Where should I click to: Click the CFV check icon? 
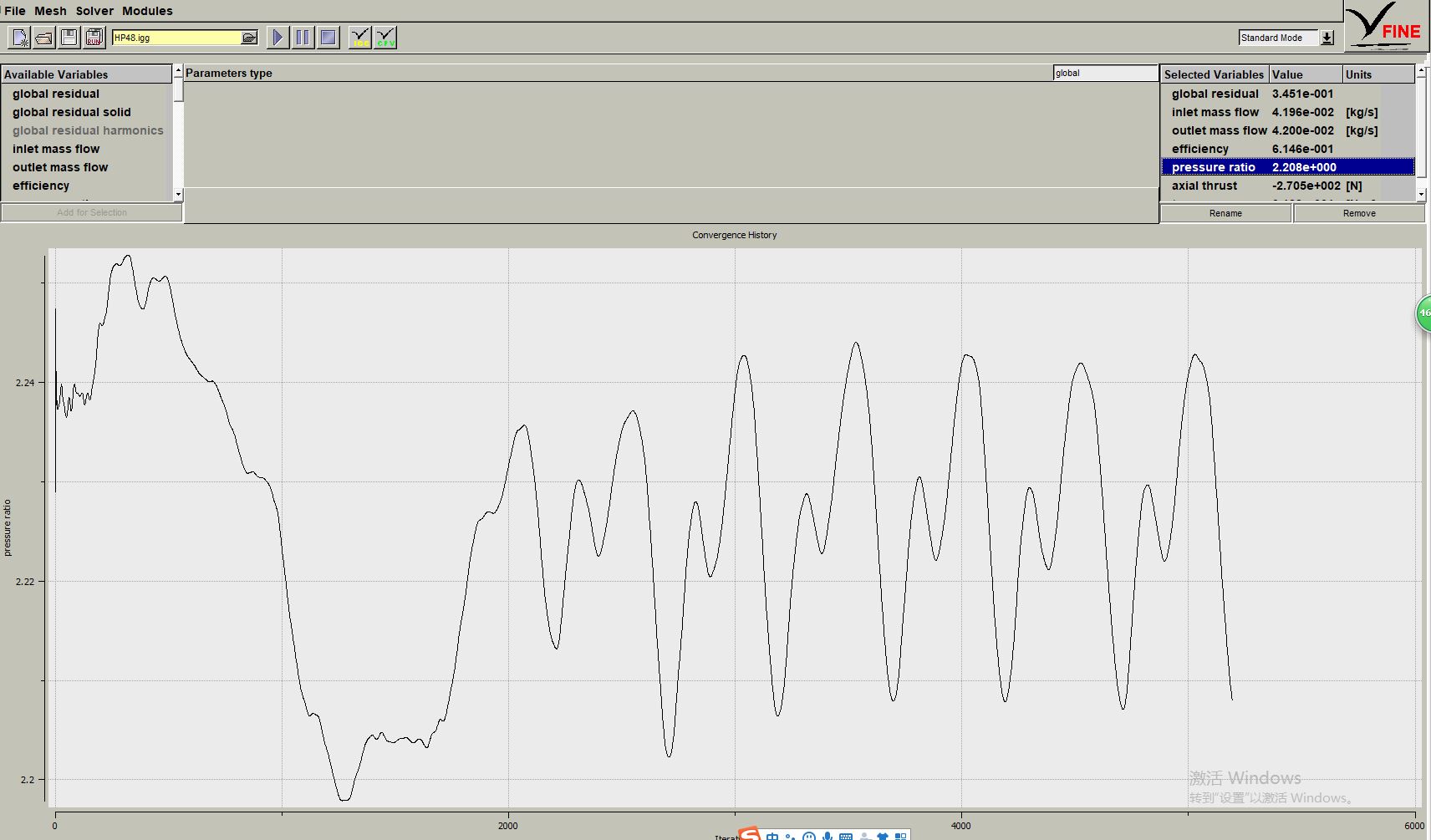[385, 38]
